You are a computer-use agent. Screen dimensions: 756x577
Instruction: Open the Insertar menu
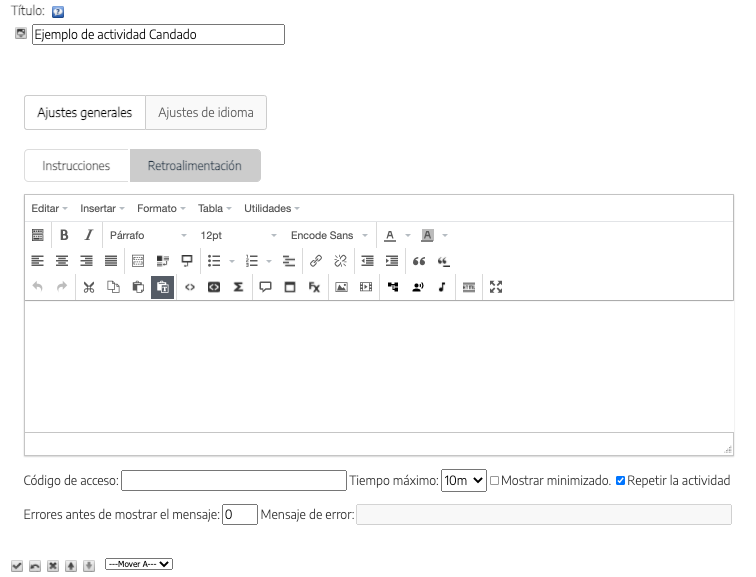coord(102,208)
